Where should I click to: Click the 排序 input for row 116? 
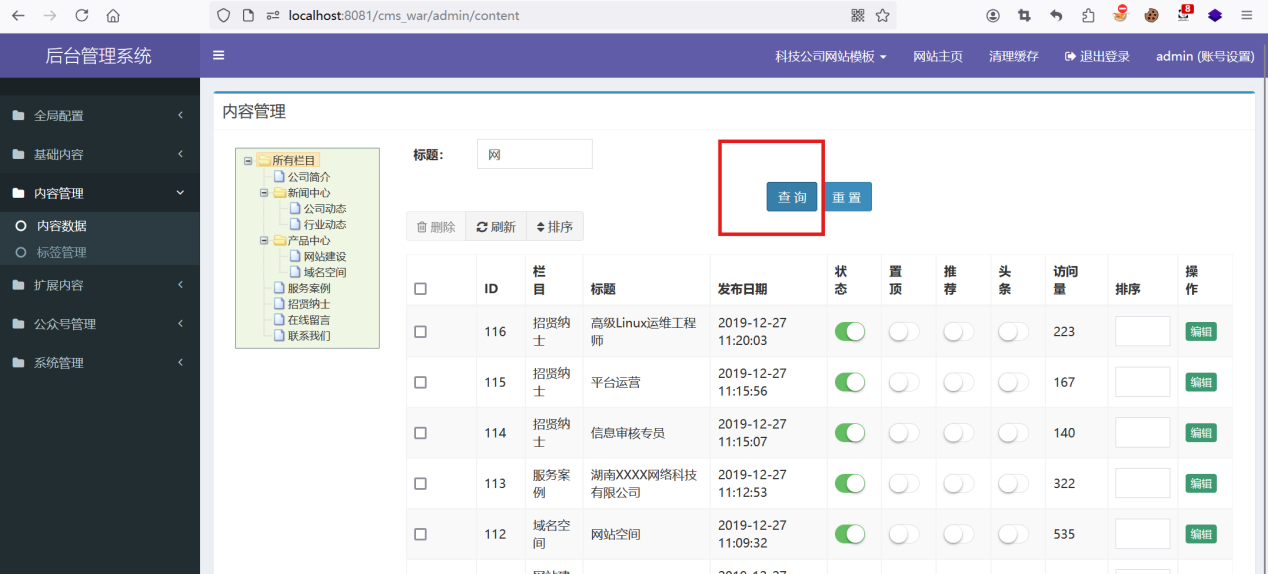1143,331
